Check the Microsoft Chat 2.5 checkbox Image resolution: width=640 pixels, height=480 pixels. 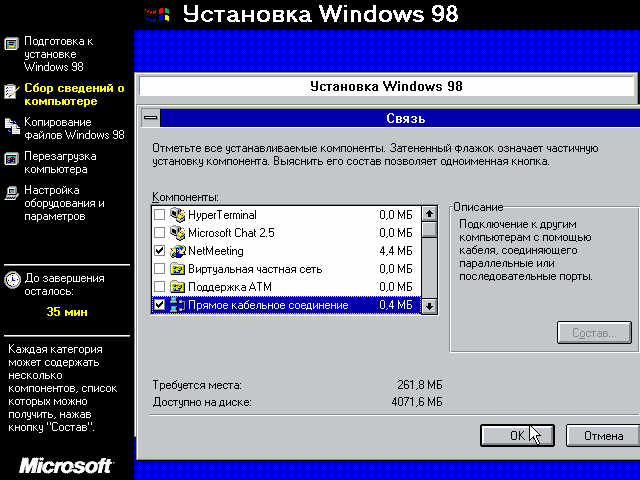click(160, 233)
